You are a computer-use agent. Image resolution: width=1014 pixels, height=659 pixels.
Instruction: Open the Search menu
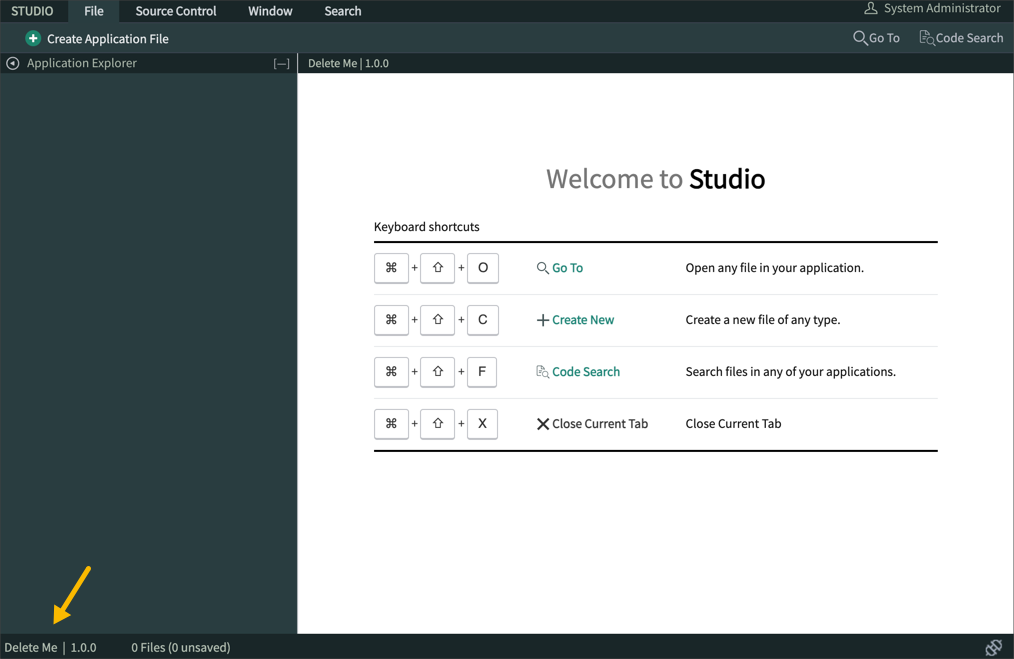(342, 11)
